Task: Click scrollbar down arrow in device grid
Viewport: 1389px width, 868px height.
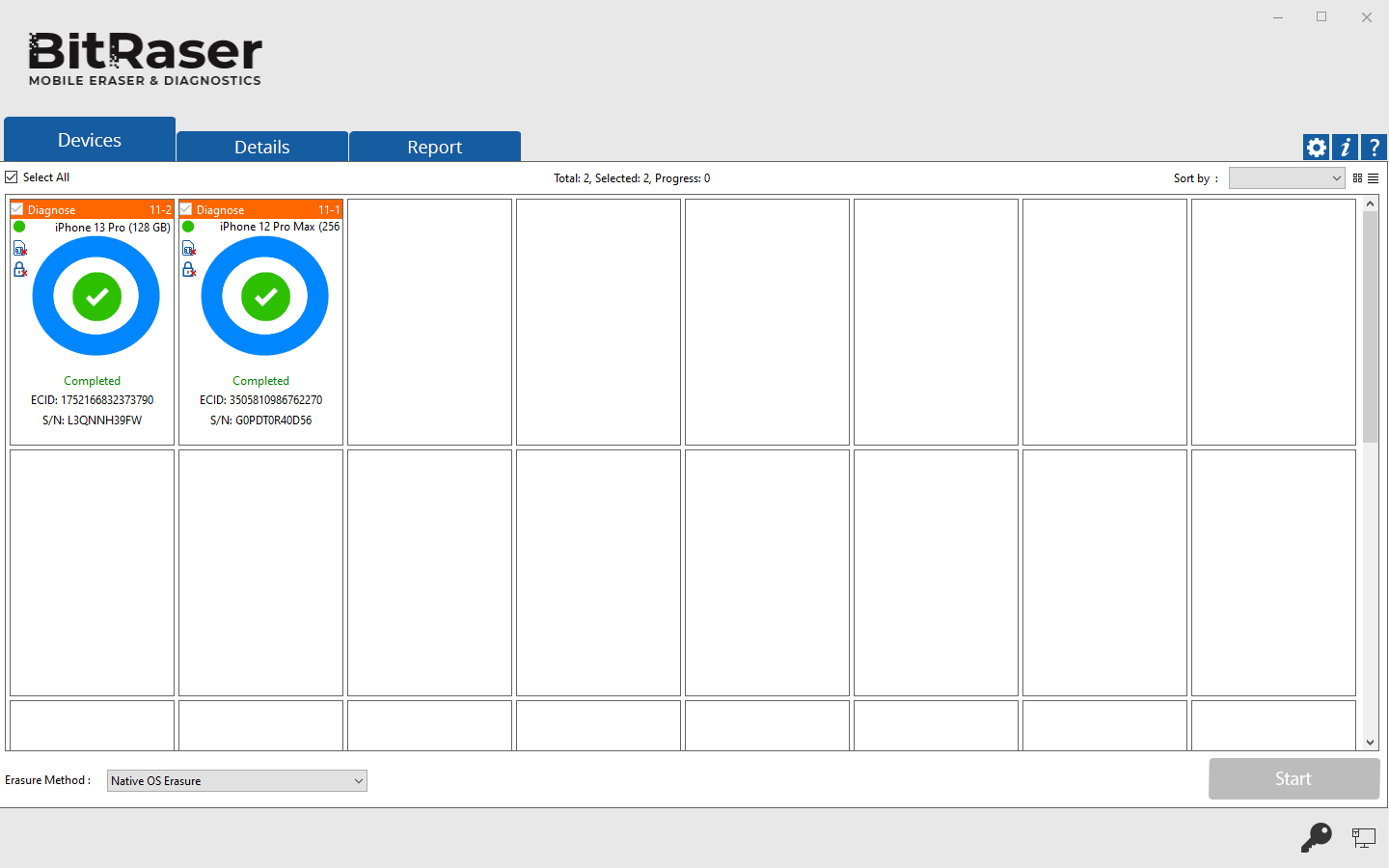Action: [1370, 743]
